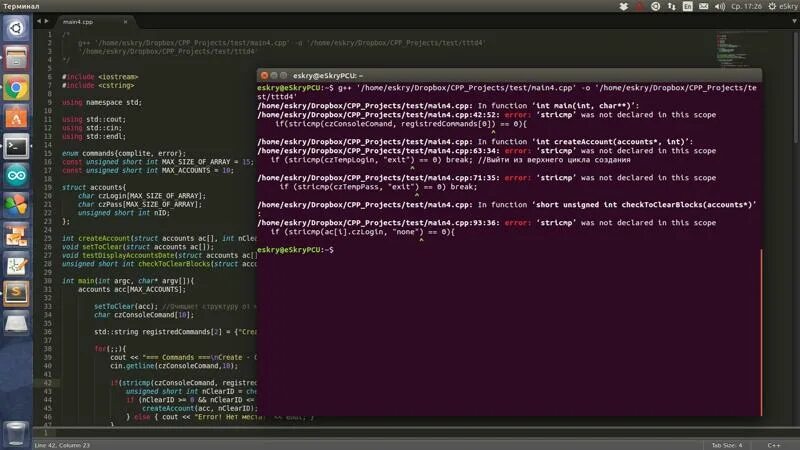Click the main4.cpp:42:52 error line in terminal
The width and height of the screenshot is (800, 450).
[486, 115]
